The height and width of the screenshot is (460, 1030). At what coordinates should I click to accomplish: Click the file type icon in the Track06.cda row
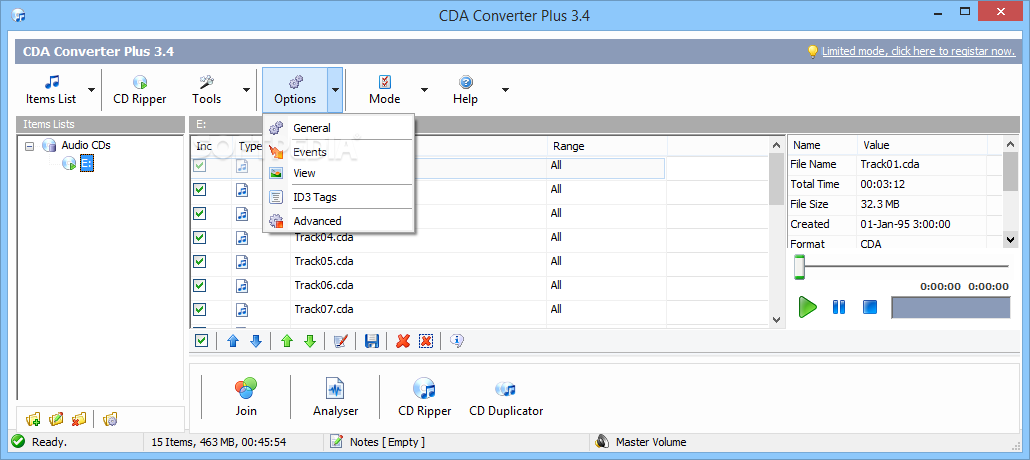[x=242, y=285]
